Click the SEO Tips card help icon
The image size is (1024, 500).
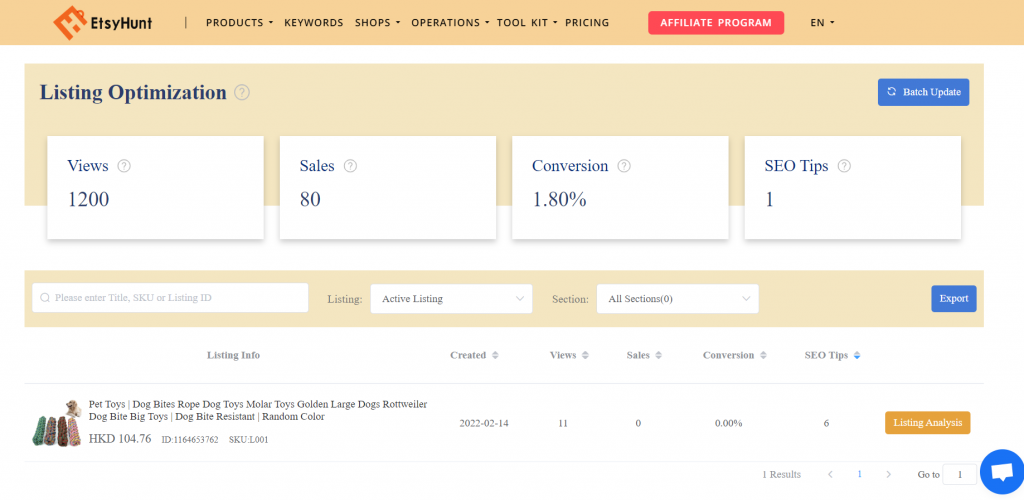(844, 166)
